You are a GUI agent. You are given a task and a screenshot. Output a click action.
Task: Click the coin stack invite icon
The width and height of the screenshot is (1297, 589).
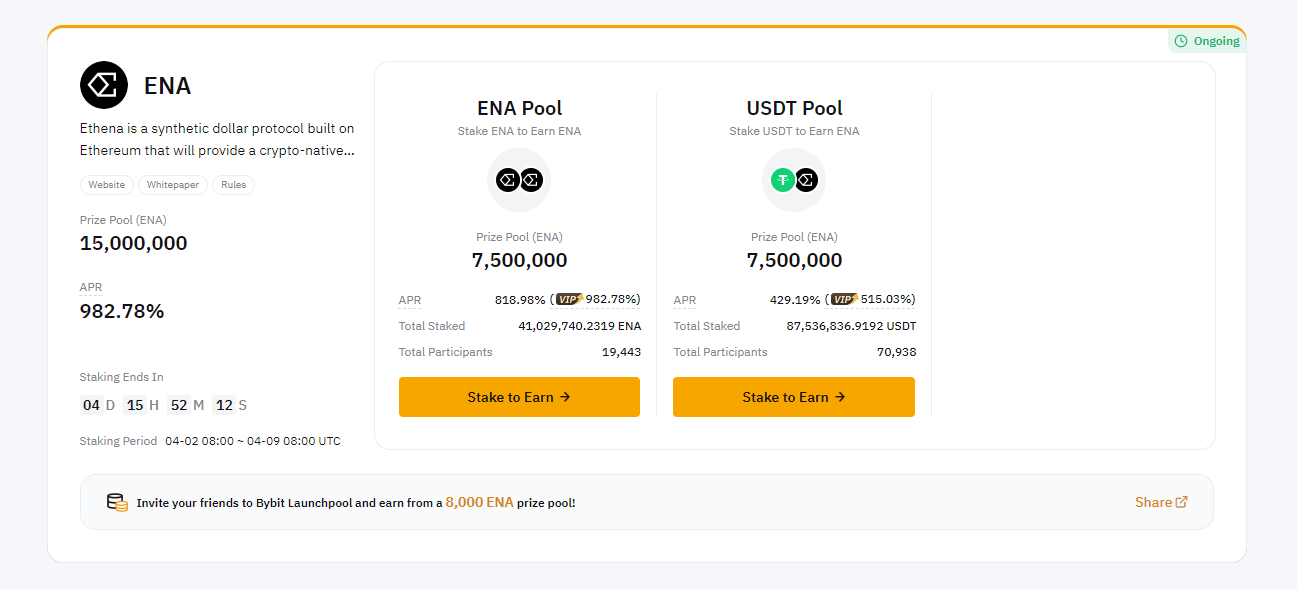coord(117,502)
